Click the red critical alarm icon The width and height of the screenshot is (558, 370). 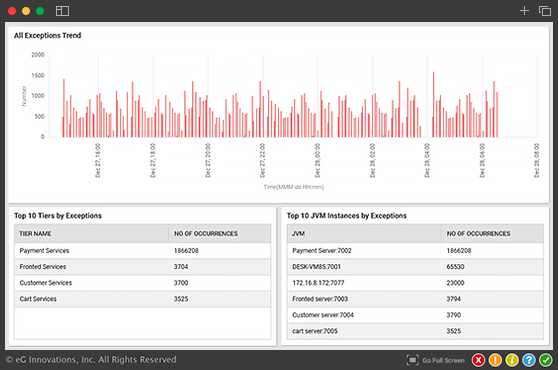pyautogui.click(x=478, y=360)
